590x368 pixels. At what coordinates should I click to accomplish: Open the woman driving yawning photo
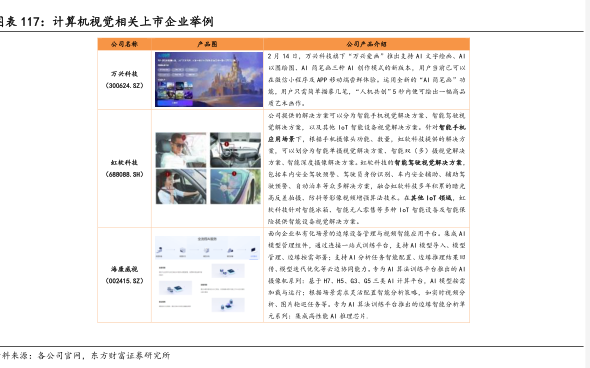pos(181,186)
